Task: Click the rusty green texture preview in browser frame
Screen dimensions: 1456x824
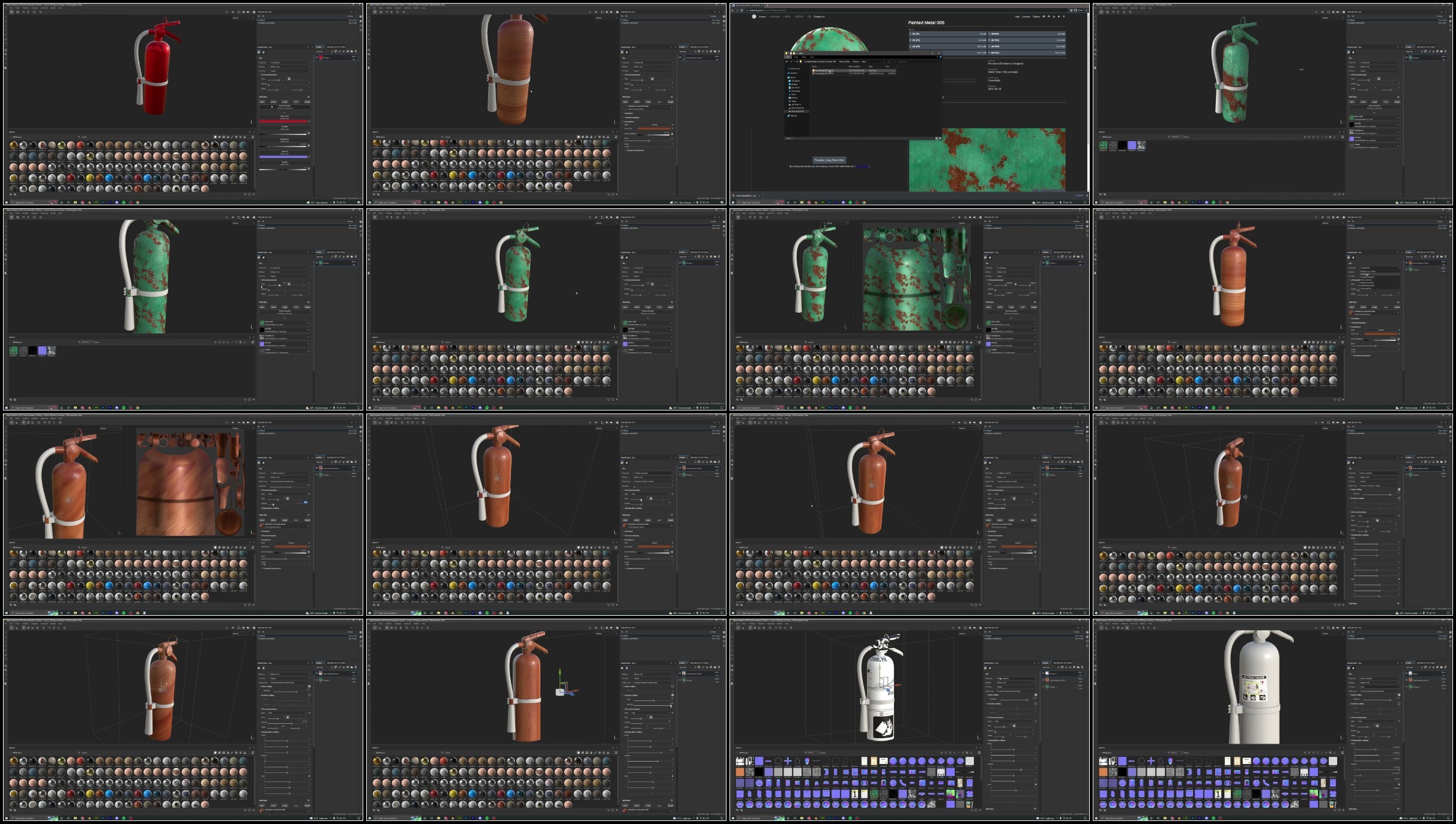Action: [987, 160]
